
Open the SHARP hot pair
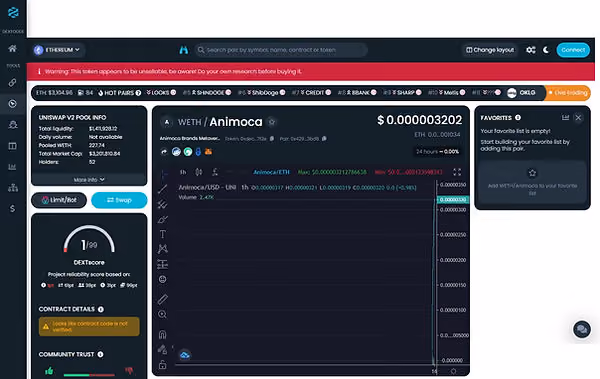tap(402, 93)
